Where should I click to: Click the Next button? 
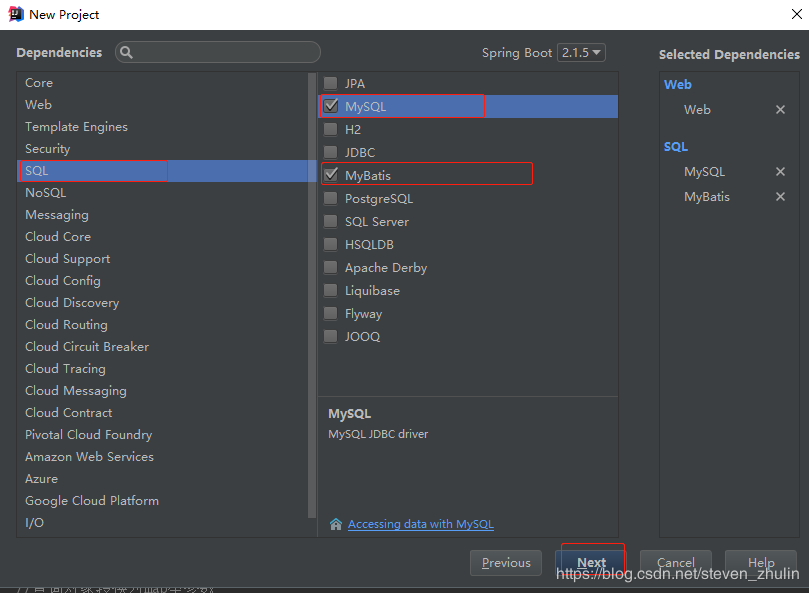pos(591,562)
